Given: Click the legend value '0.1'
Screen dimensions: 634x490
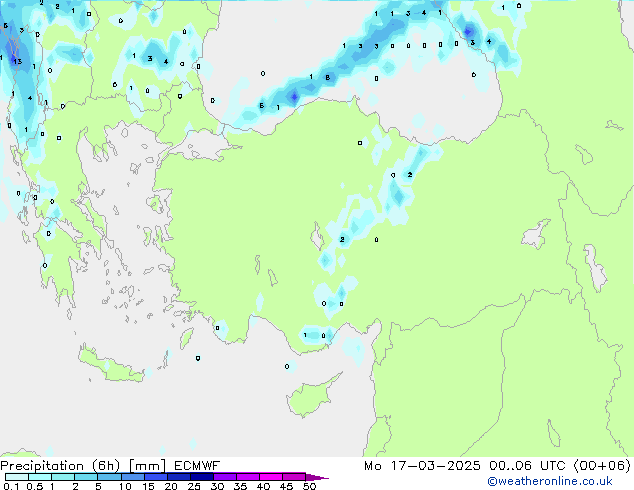Looking at the screenshot, I should tap(11, 486).
